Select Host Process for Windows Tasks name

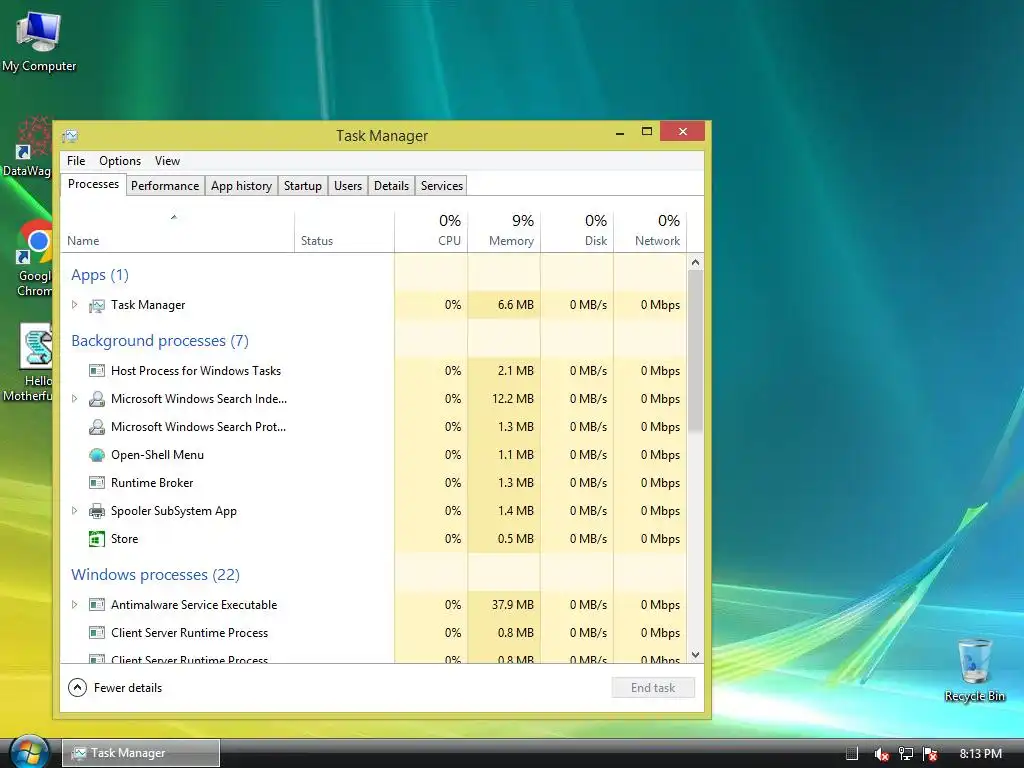pyautogui.click(x=196, y=371)
